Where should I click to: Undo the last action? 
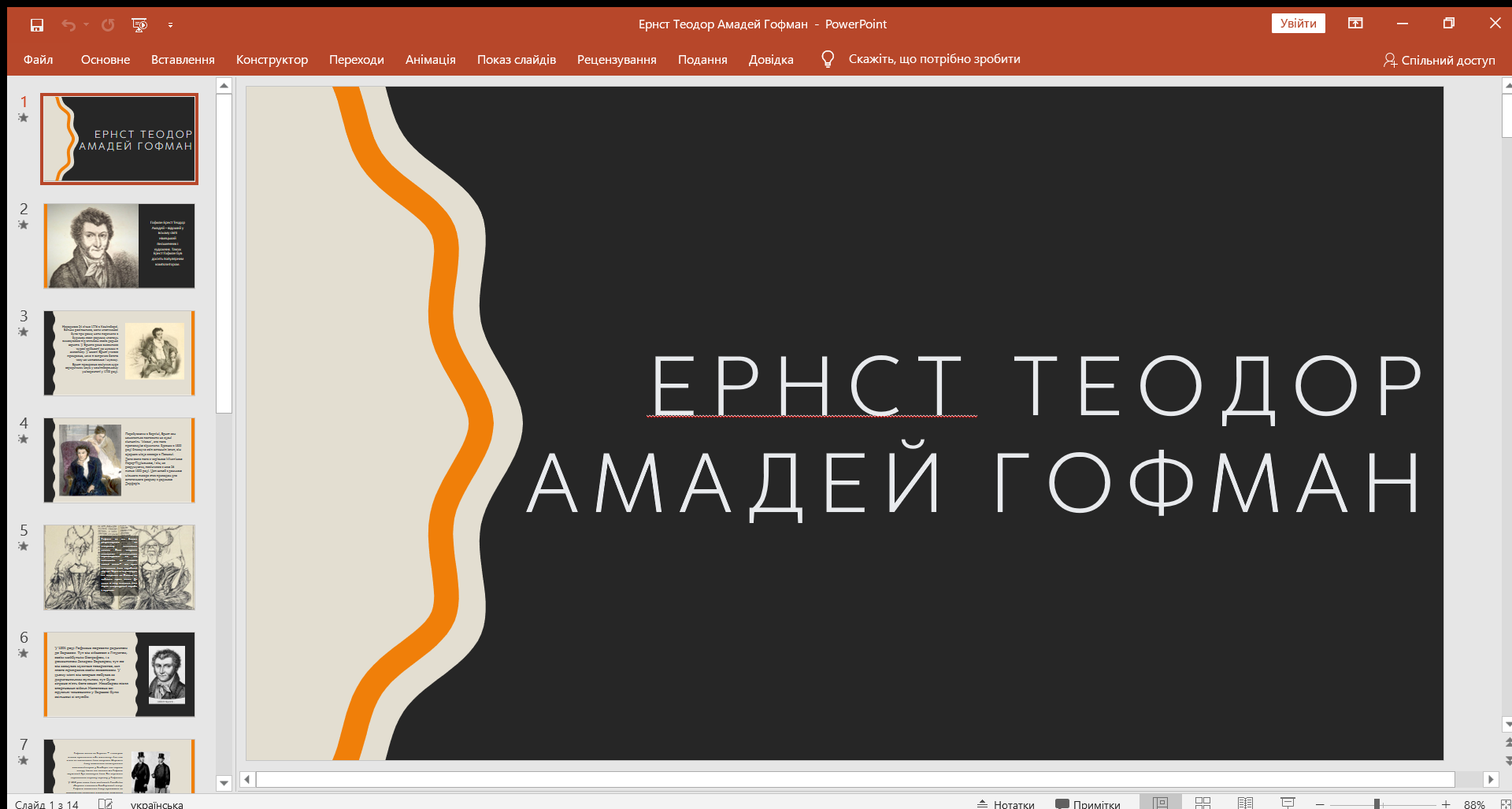pyautogui.click(x=69, y=25)
